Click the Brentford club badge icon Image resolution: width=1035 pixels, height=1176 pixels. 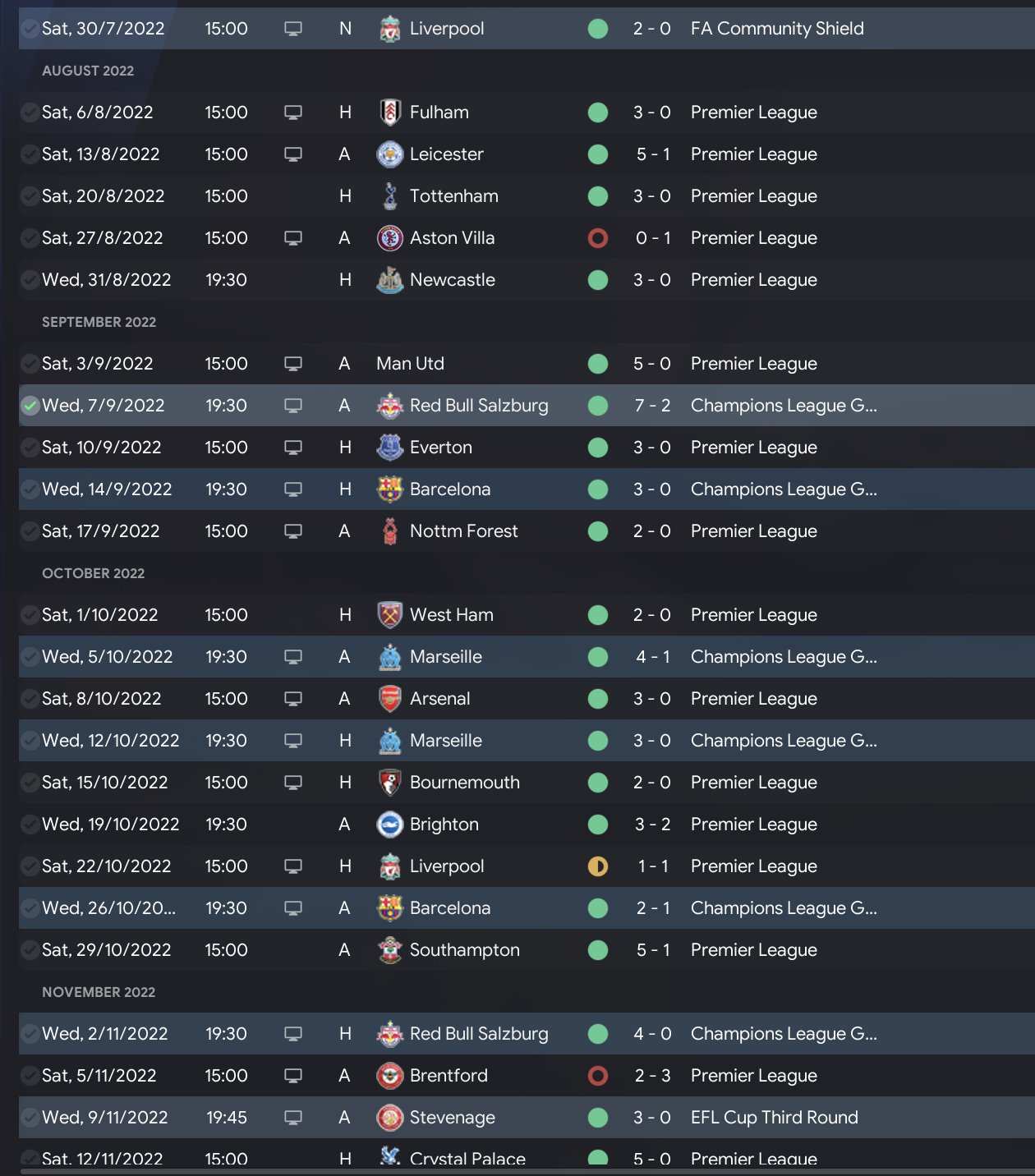click(390, 1076)
